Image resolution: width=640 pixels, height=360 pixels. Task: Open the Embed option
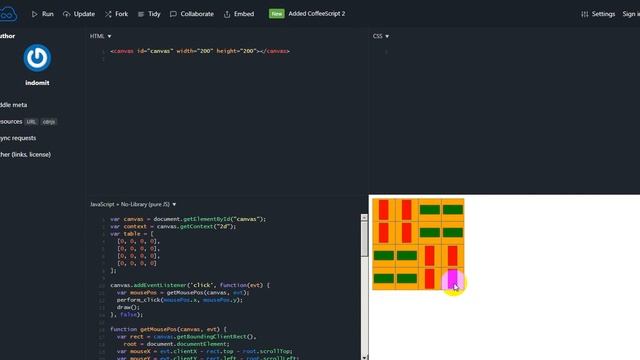(x=239, y=14)
